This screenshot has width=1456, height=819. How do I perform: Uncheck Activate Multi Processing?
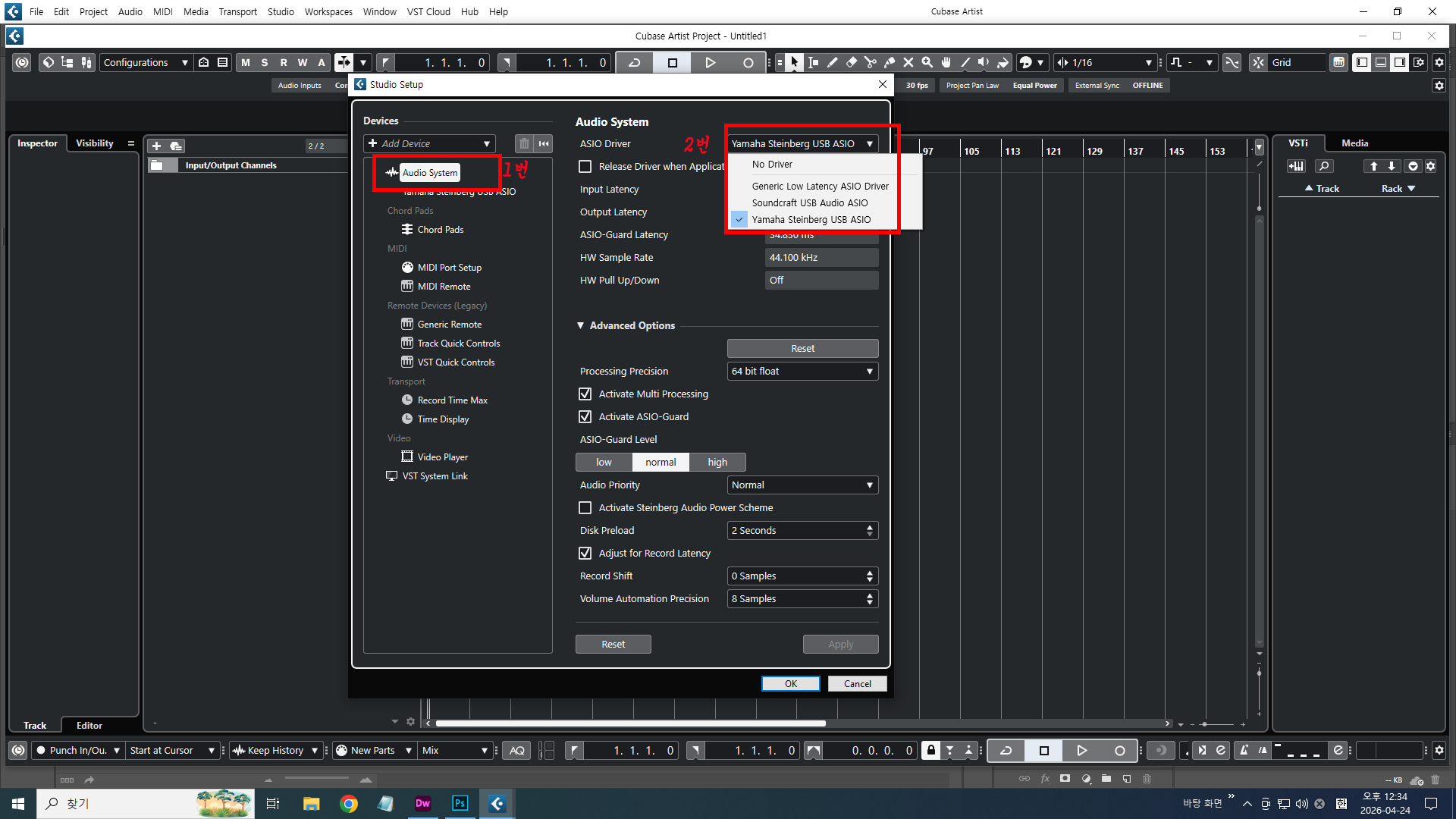pyautogui.click(x=585, y=394)
